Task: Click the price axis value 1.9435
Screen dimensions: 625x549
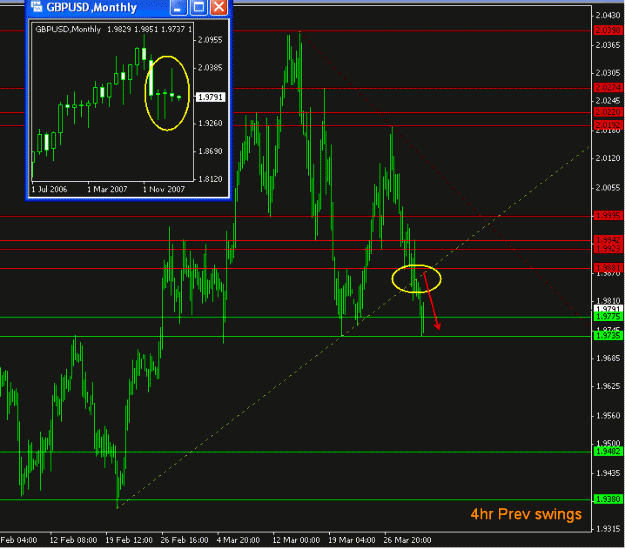Action: coord(608,473)
